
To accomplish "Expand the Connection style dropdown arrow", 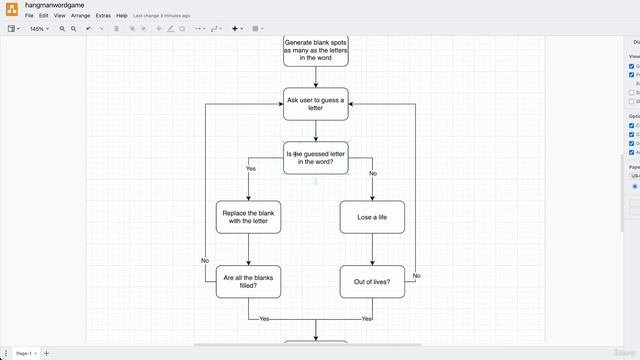I will tap(204, 29).
